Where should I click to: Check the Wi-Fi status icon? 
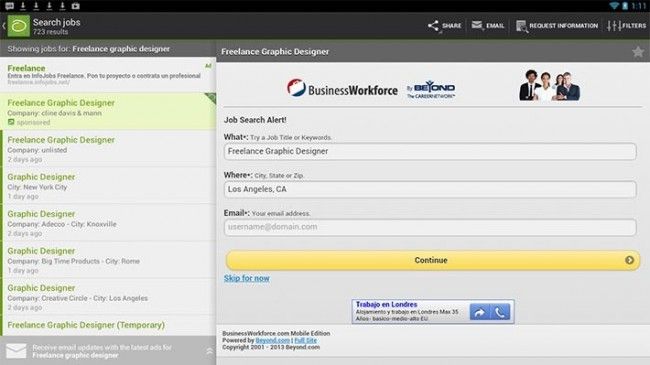pos(614,6)
